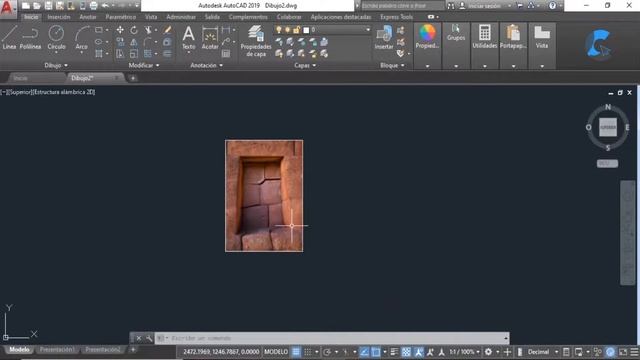Toggle clean screen icon in status bar
Viewport: 640px width, 360px height.
[x=623, y=352]
